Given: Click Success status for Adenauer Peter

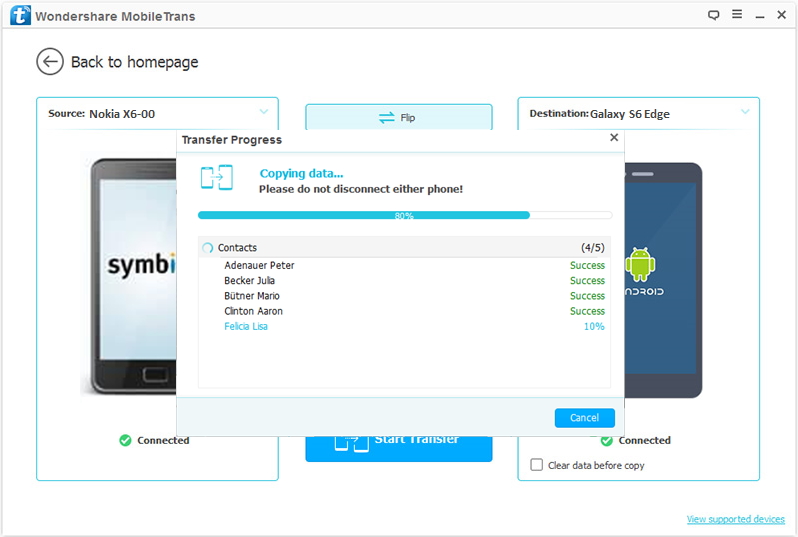Looking at the screenshot, I should coord(587,265).
